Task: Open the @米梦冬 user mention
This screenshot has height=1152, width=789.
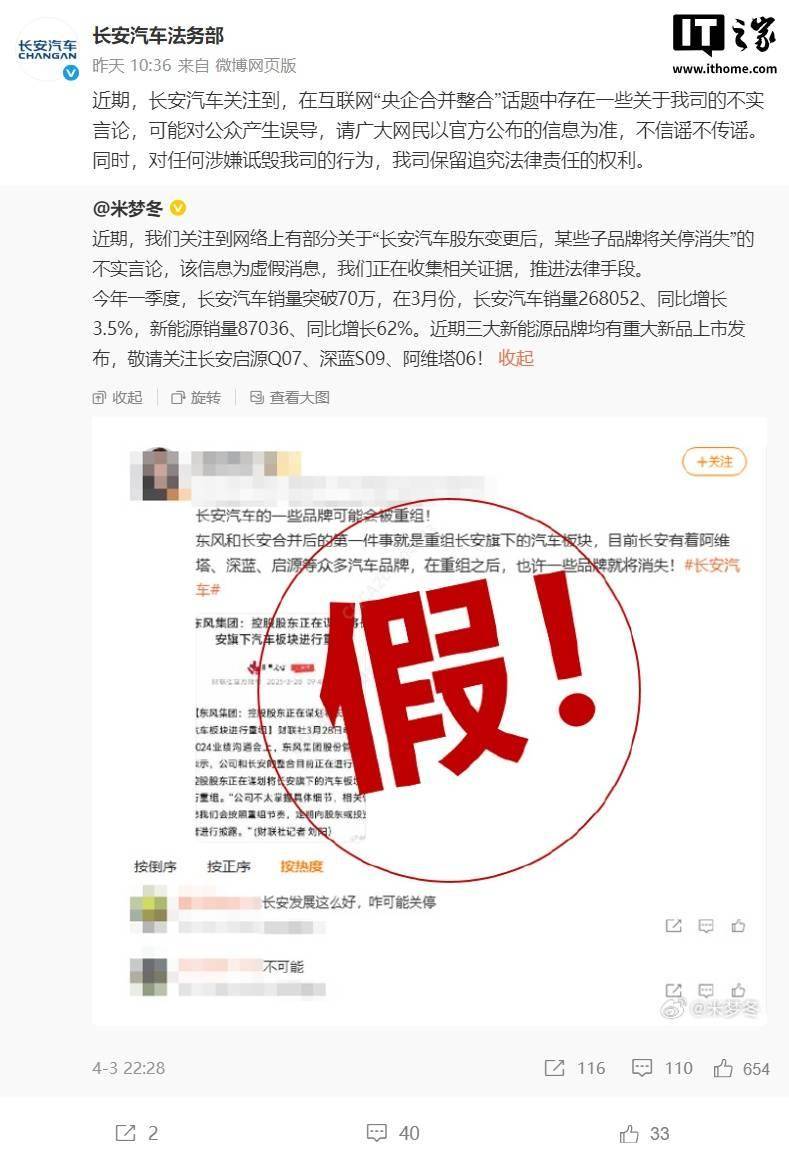Action: 128,209
